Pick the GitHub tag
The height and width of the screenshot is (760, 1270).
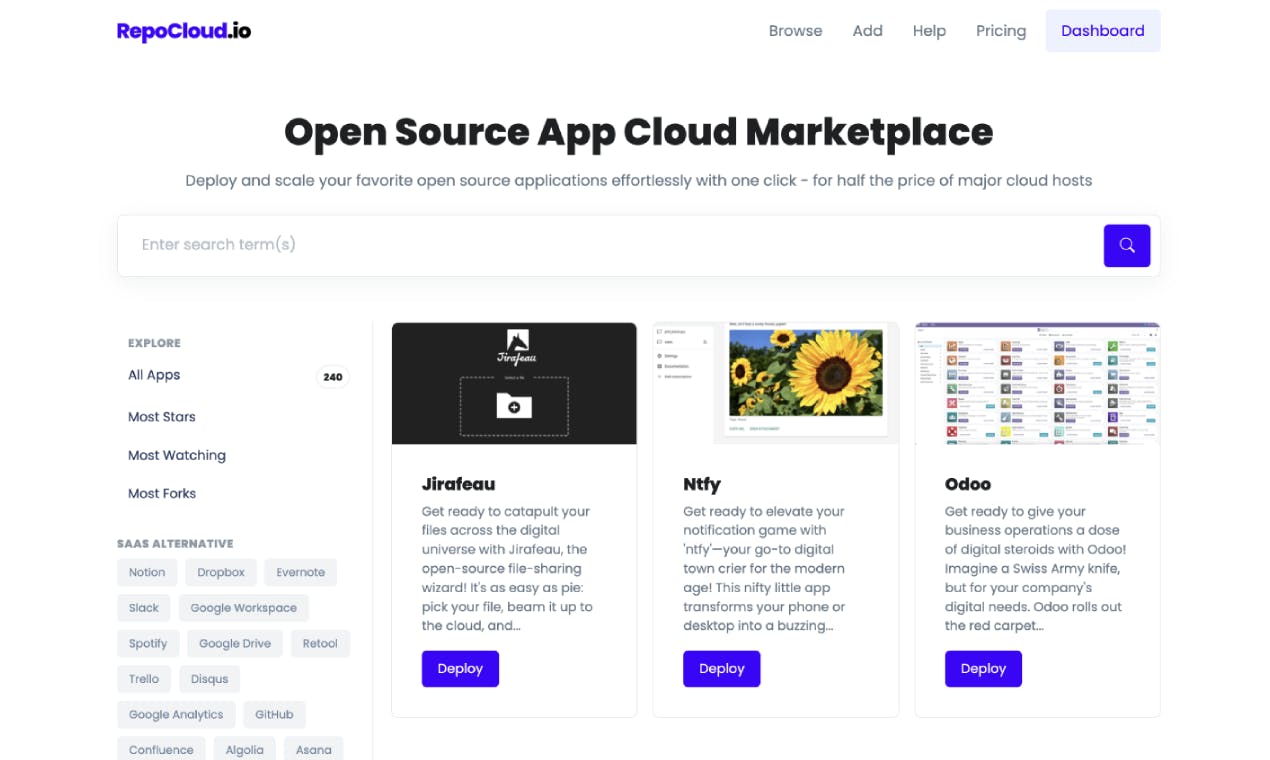pos(274,714)
